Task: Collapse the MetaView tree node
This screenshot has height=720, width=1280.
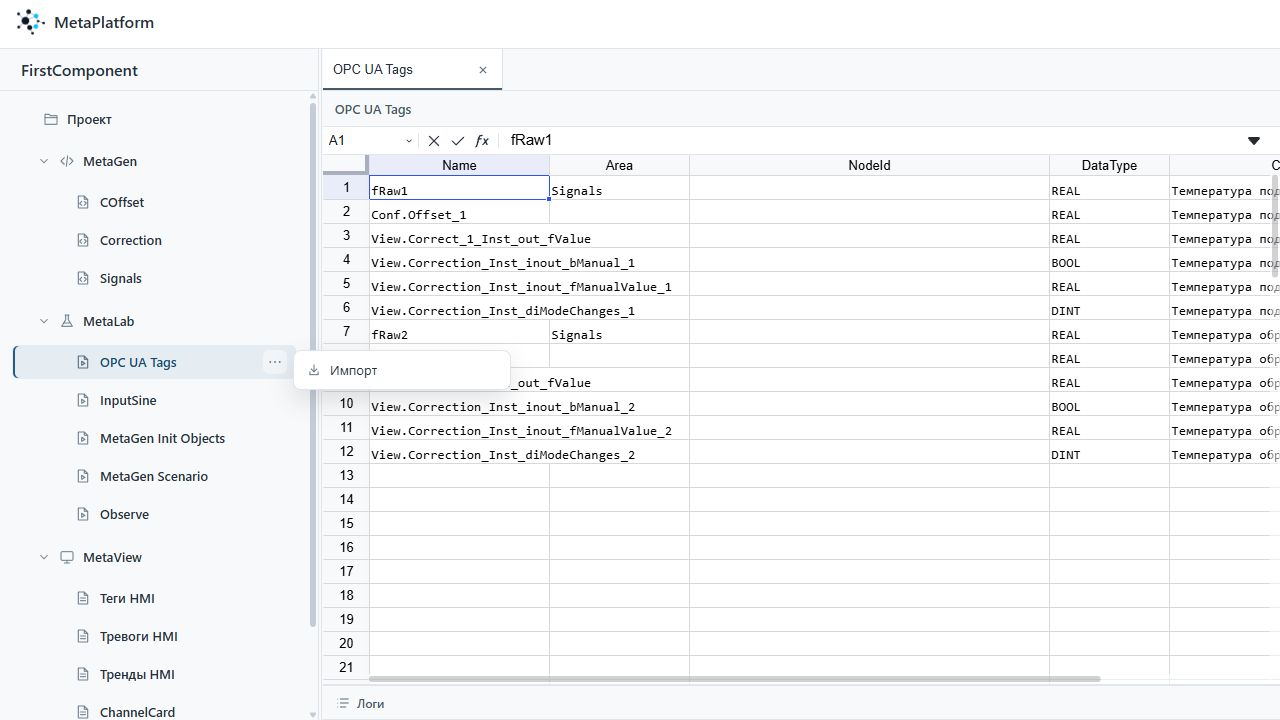Action: pyautogui.click(x=44, y=557)
